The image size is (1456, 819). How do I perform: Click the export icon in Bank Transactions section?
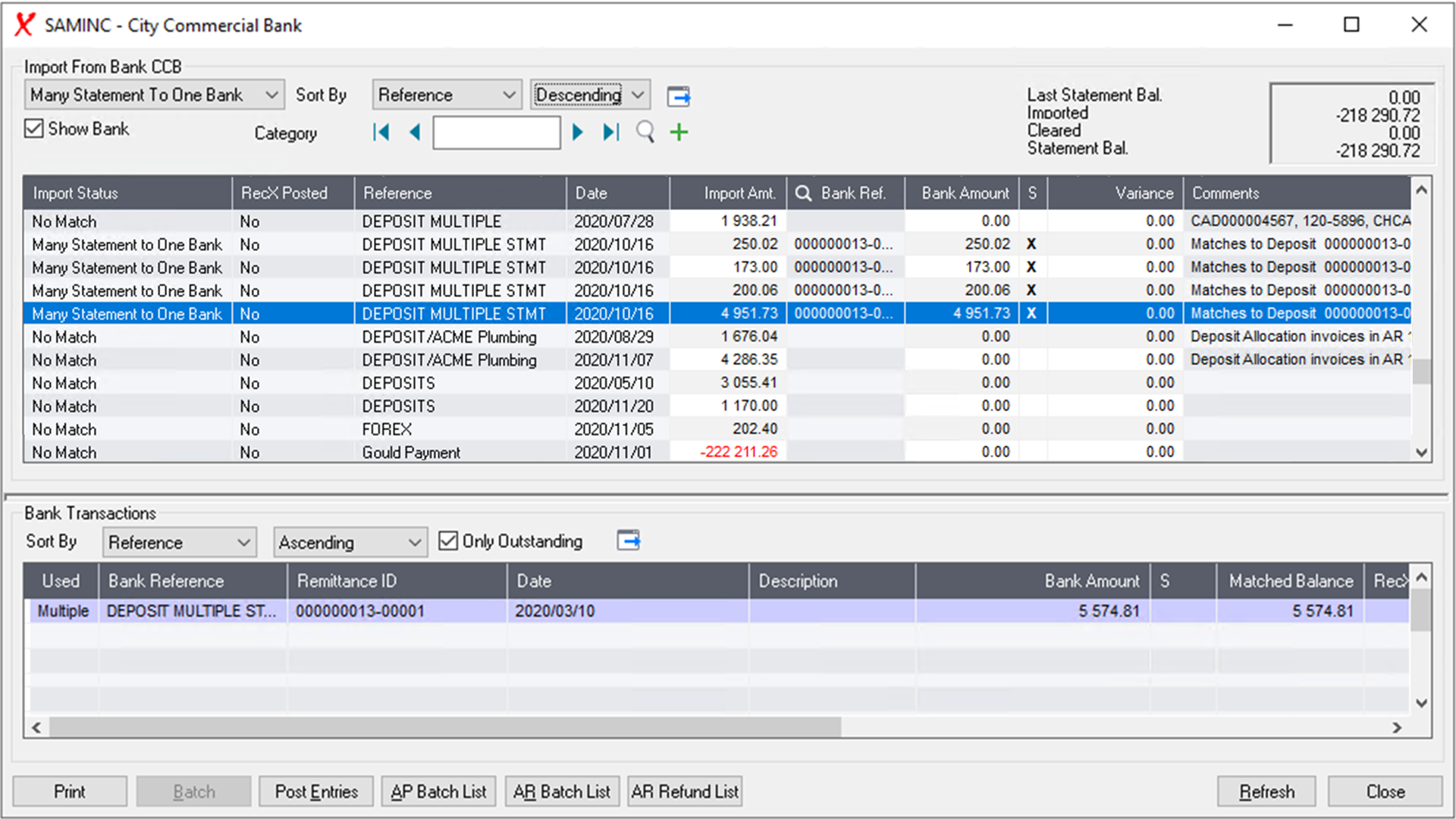pos(628,541)
